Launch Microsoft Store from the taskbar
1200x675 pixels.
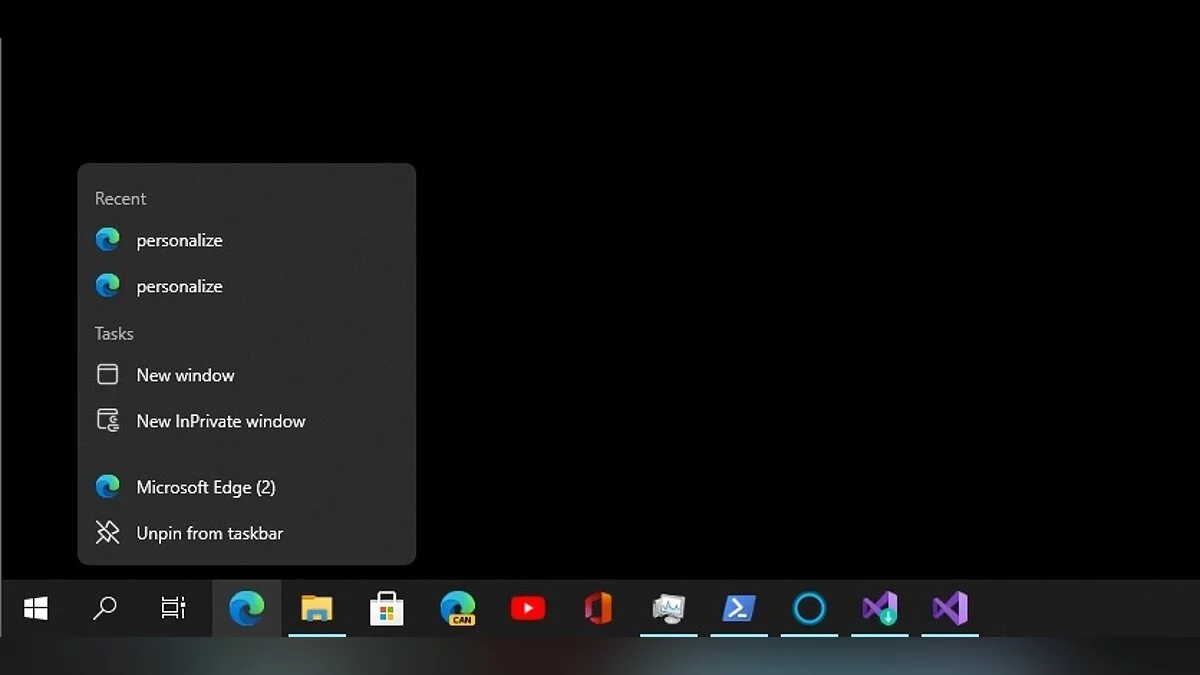click(387, 608)
